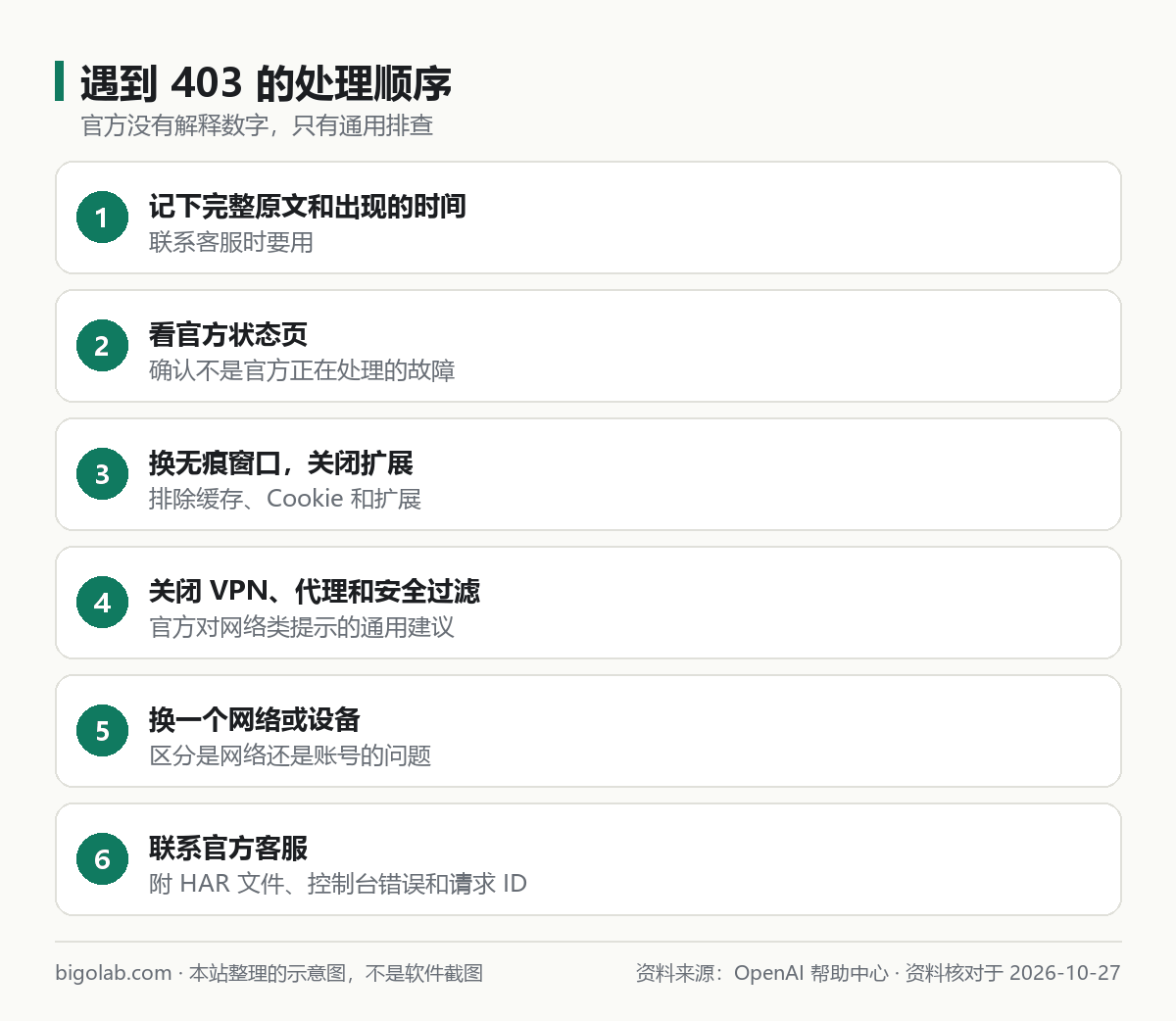Click the subtitle 官方没有解释数字，只有通用排查
This screenshot has width=1176, height=1021.
click(x=257, y=125)
